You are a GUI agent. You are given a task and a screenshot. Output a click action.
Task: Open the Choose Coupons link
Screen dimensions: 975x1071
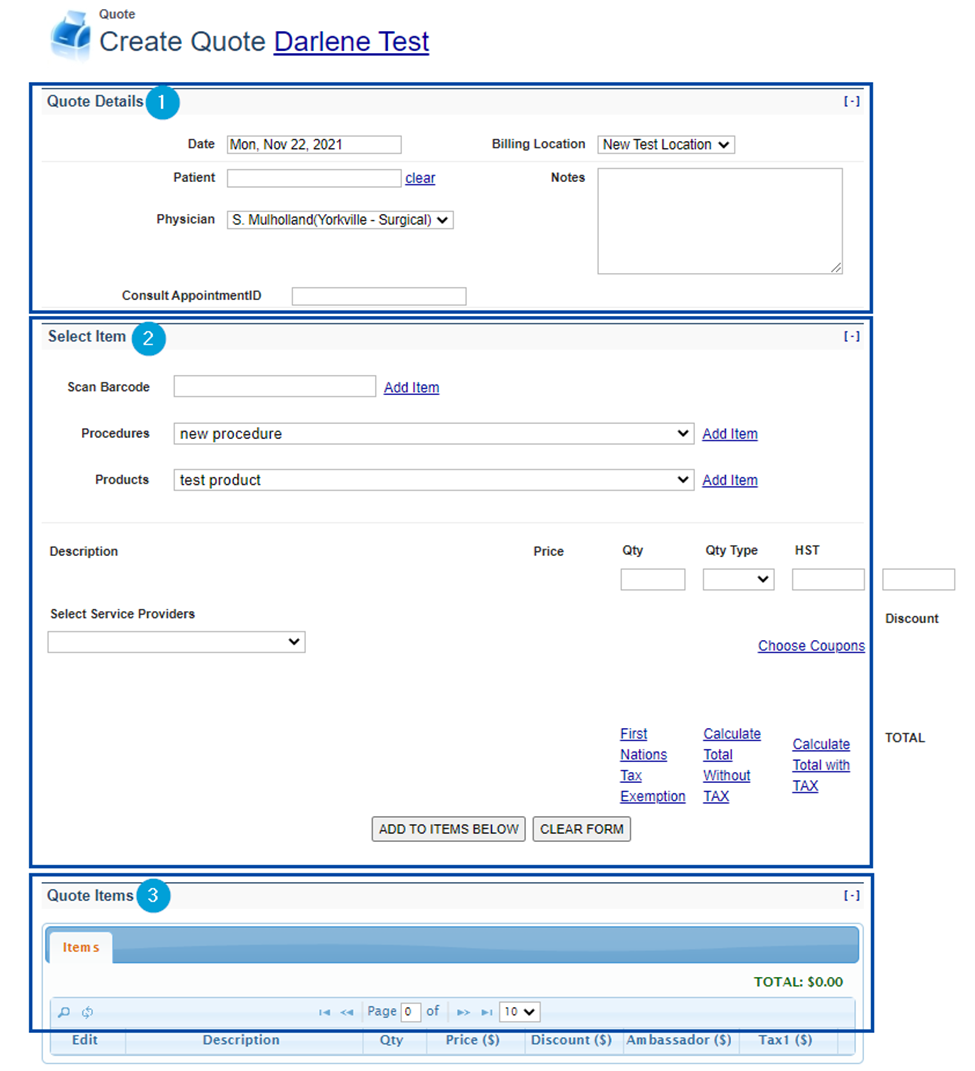pos(811,646)
